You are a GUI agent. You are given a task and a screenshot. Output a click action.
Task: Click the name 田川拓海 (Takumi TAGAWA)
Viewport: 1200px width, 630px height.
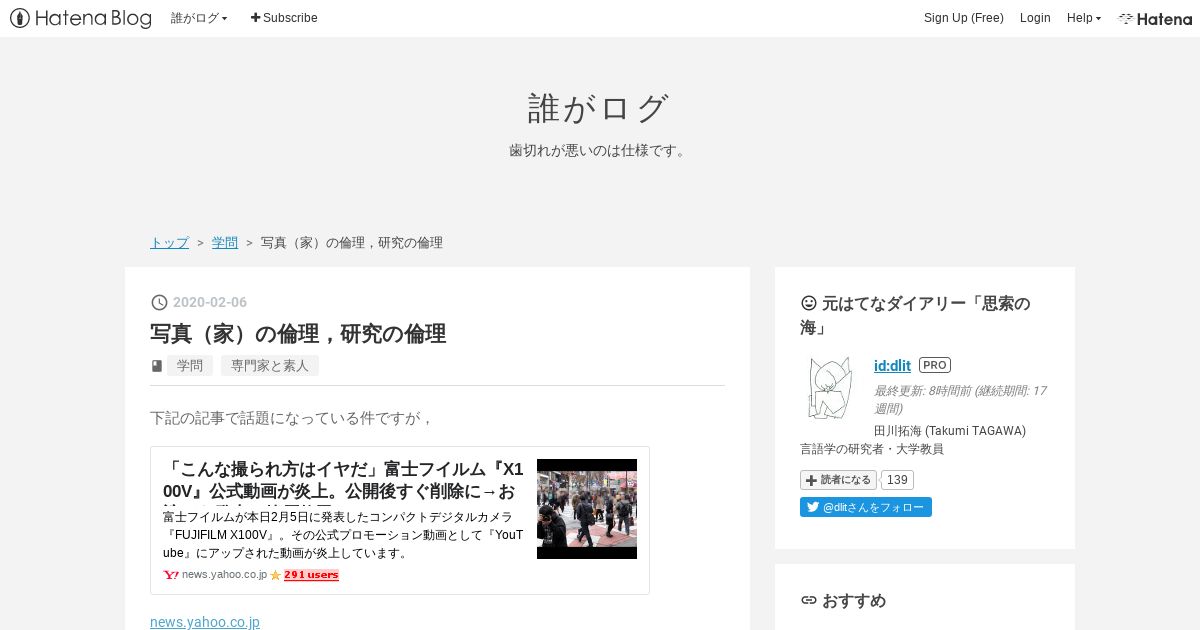coord(950,431)
